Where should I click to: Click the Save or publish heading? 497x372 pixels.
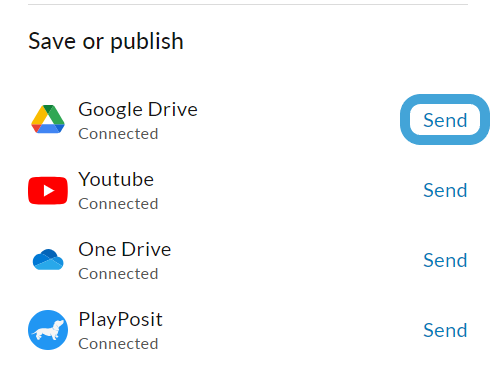click(106, 41)
